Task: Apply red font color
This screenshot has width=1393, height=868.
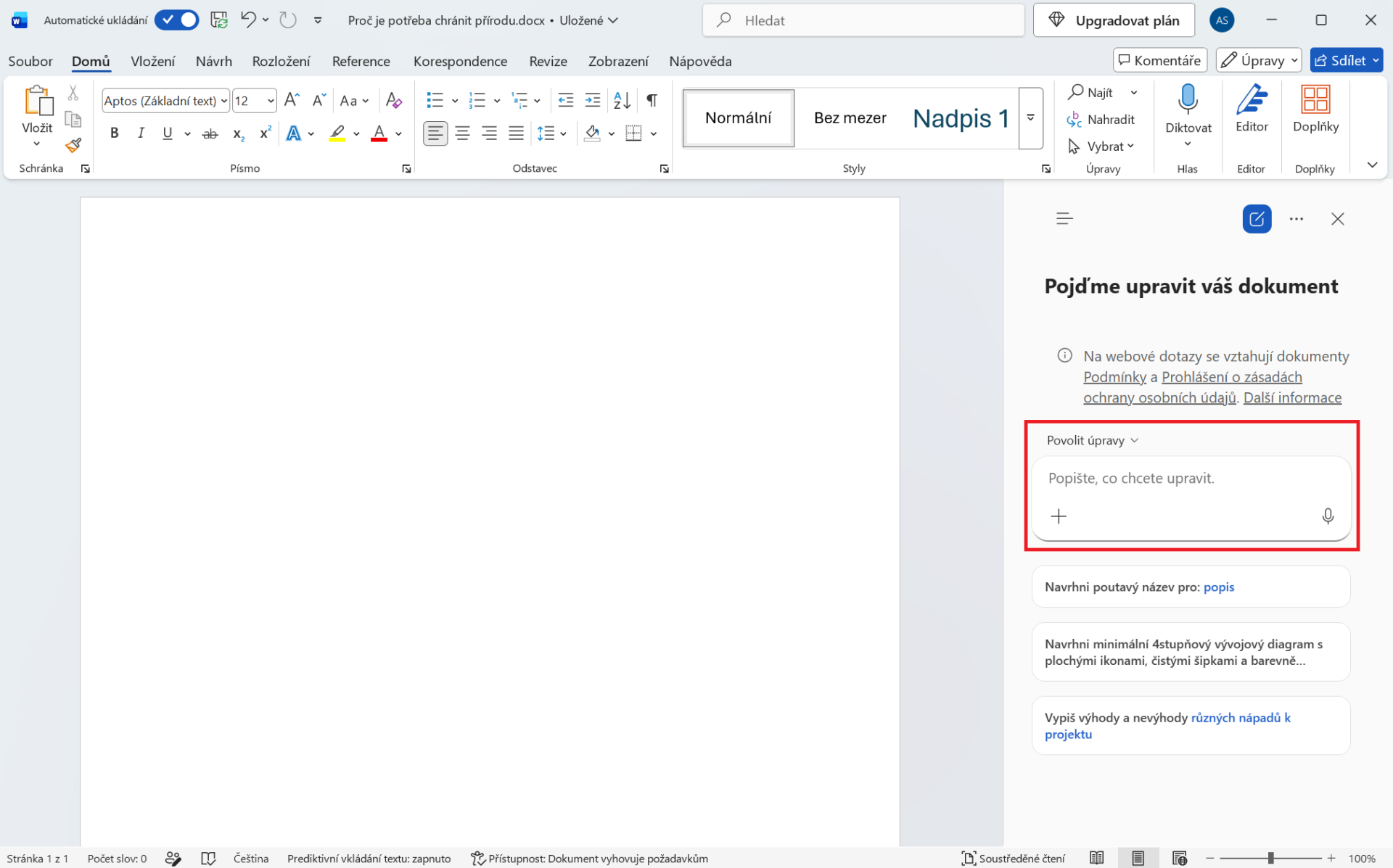Action: (379, 133)
